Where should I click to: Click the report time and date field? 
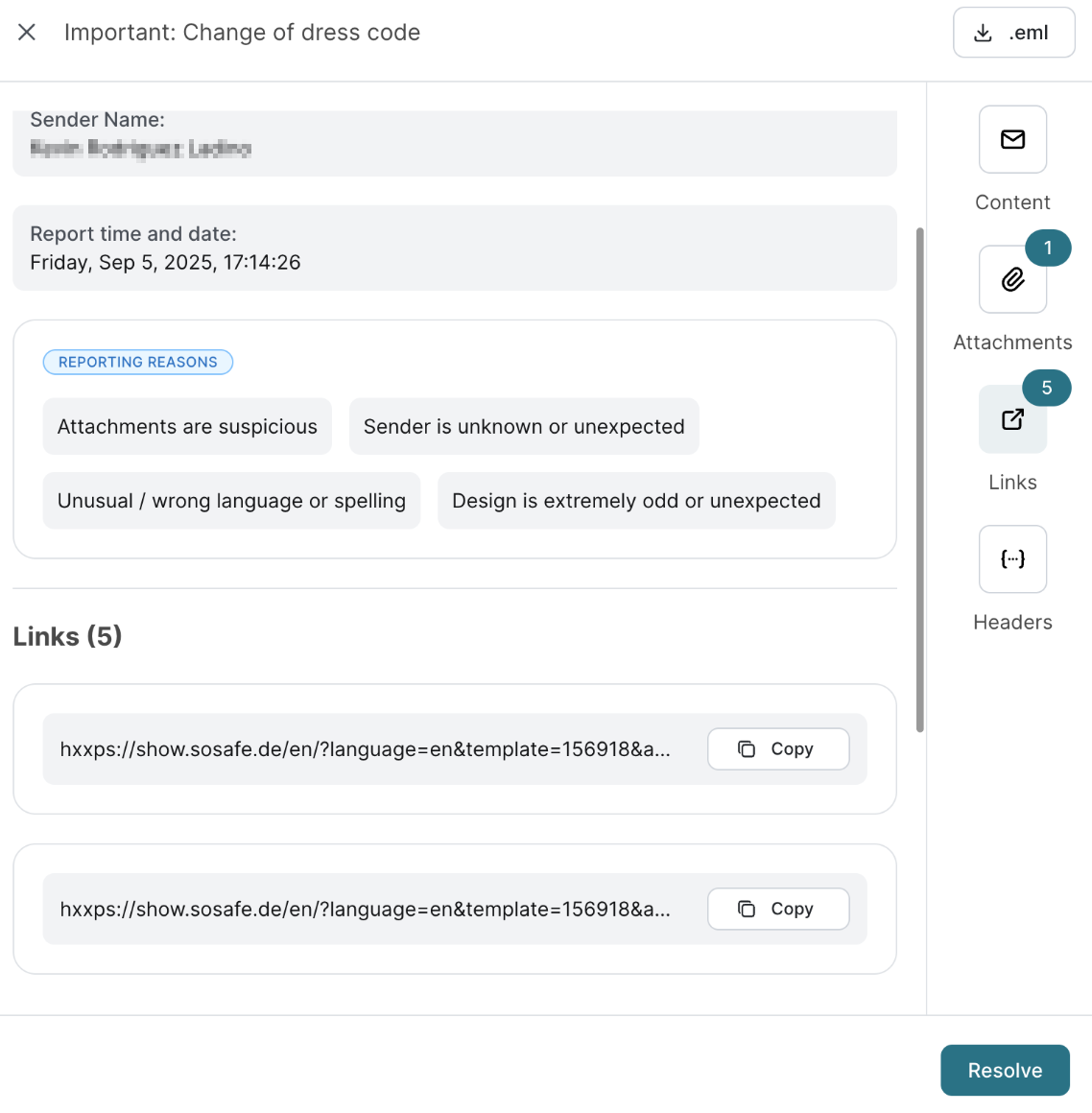pyautogui.click(x=454, y=249)
